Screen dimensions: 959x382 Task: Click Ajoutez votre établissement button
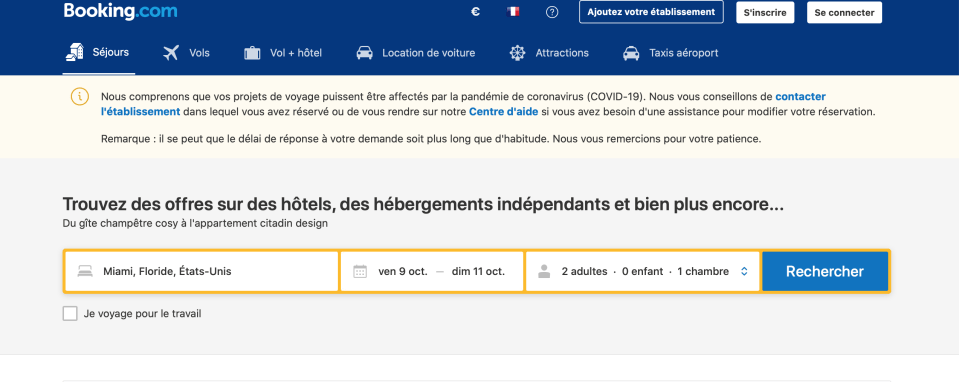[651, 12]
